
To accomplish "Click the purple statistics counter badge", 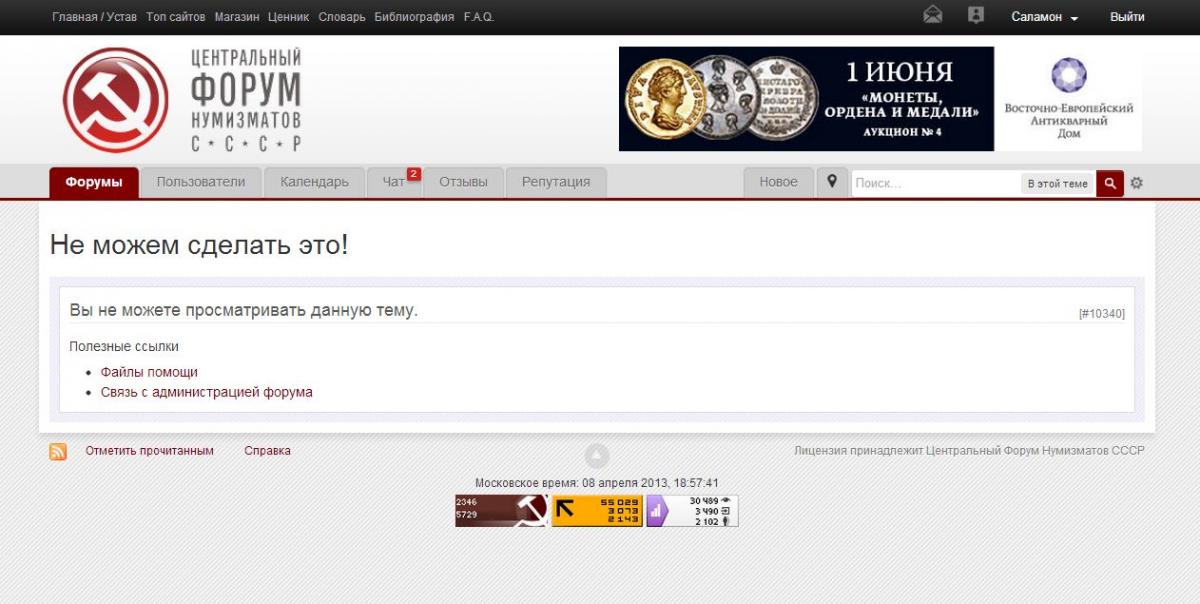I will [x=692, y=511].
